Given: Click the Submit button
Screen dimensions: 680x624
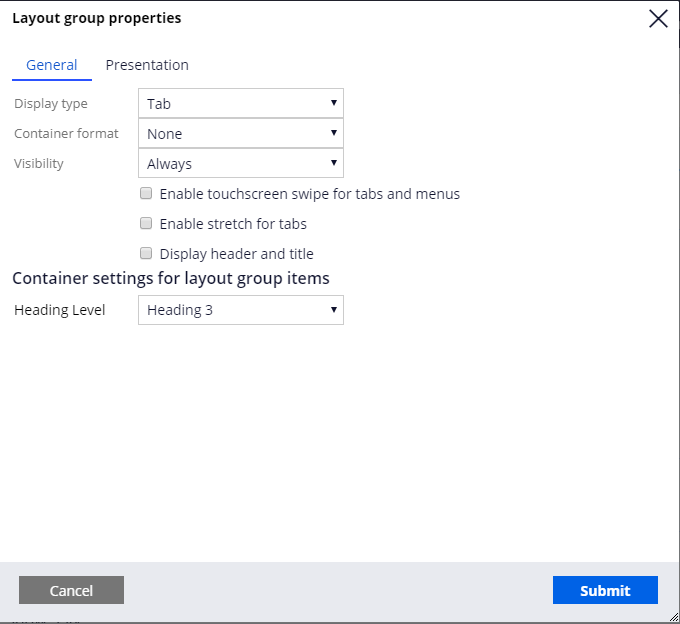Looking at the screenshot, I should [605, 590].
